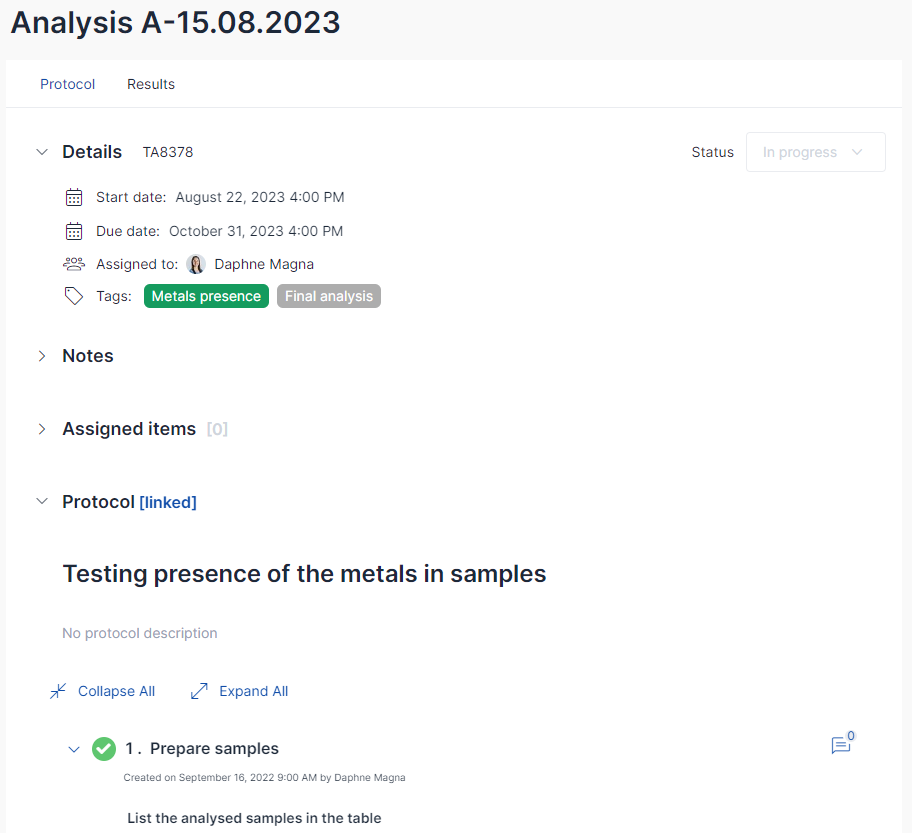Expand the Notes section

point(42,356)
